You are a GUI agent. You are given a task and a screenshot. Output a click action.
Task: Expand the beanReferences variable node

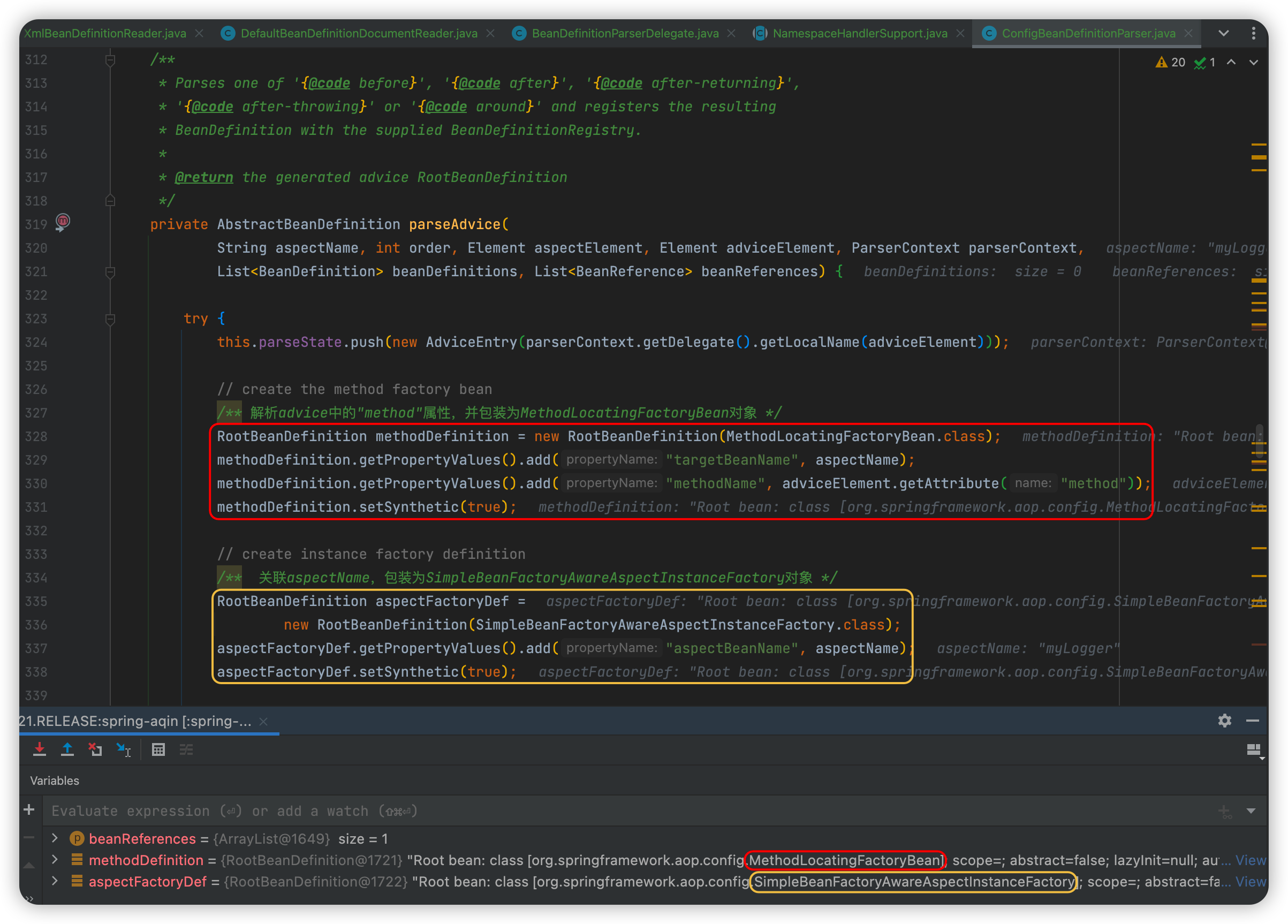click(x=55, y=838)
